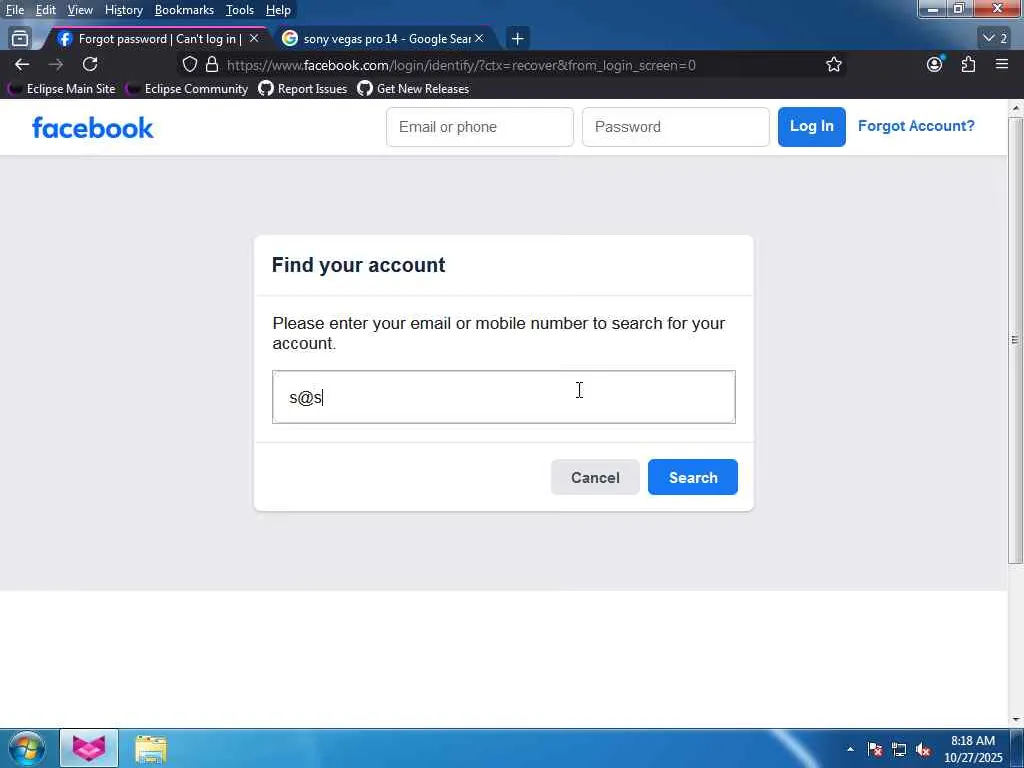Viewport: 1024px width, 768px height.
Task: Open a new tab with the plus icon
Action: pyautogui.click(x=517, y=39)
